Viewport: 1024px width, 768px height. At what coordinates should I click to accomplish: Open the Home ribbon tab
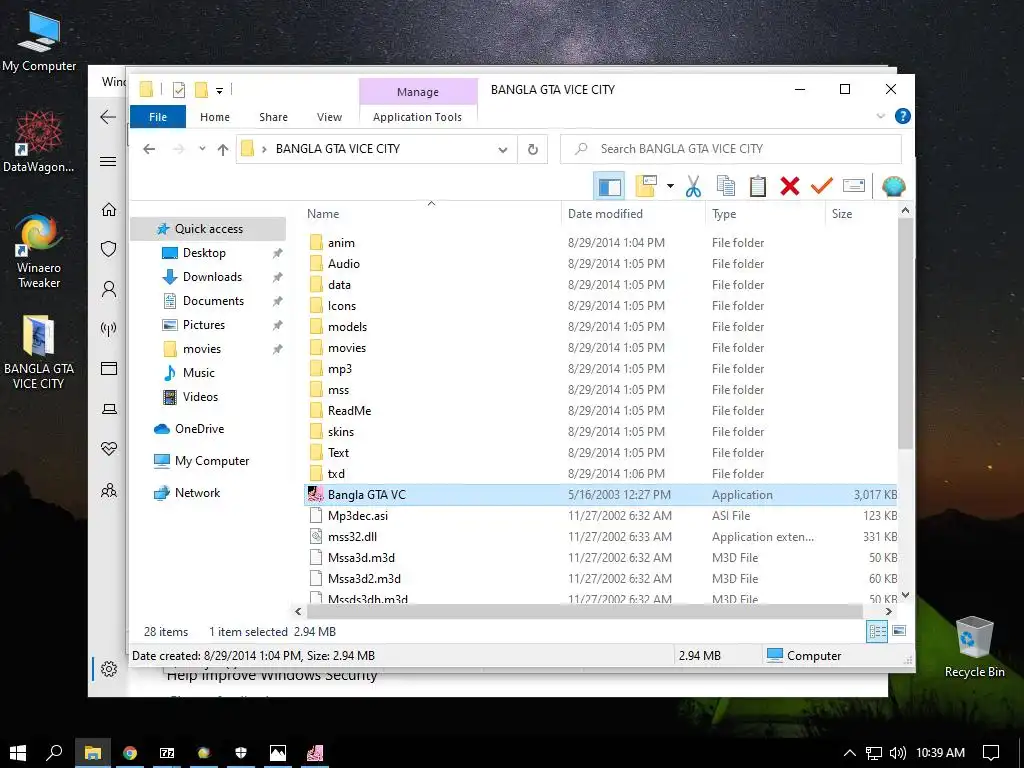click(x=215, y=117)
